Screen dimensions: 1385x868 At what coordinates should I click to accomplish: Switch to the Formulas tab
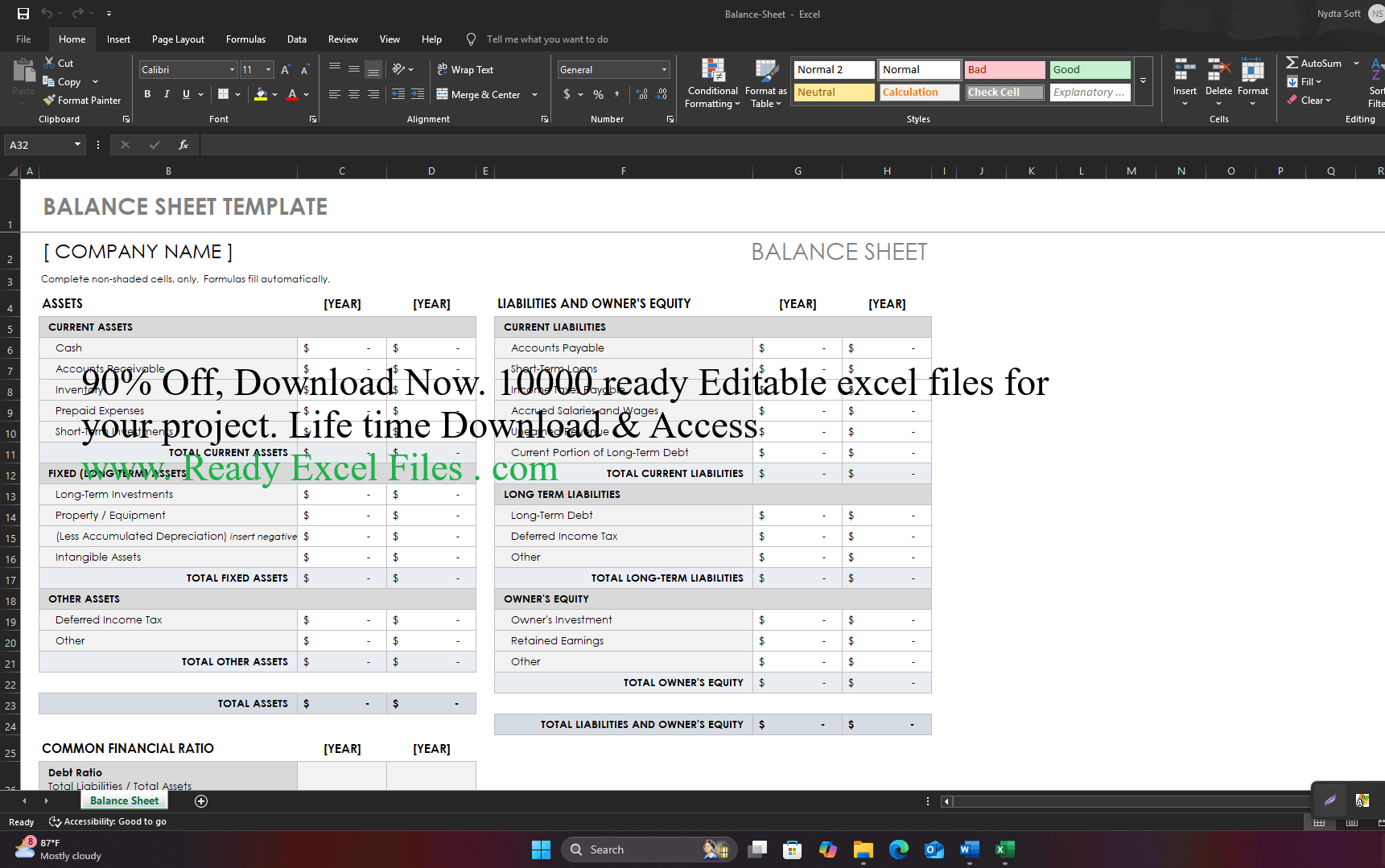pos(245,39)
